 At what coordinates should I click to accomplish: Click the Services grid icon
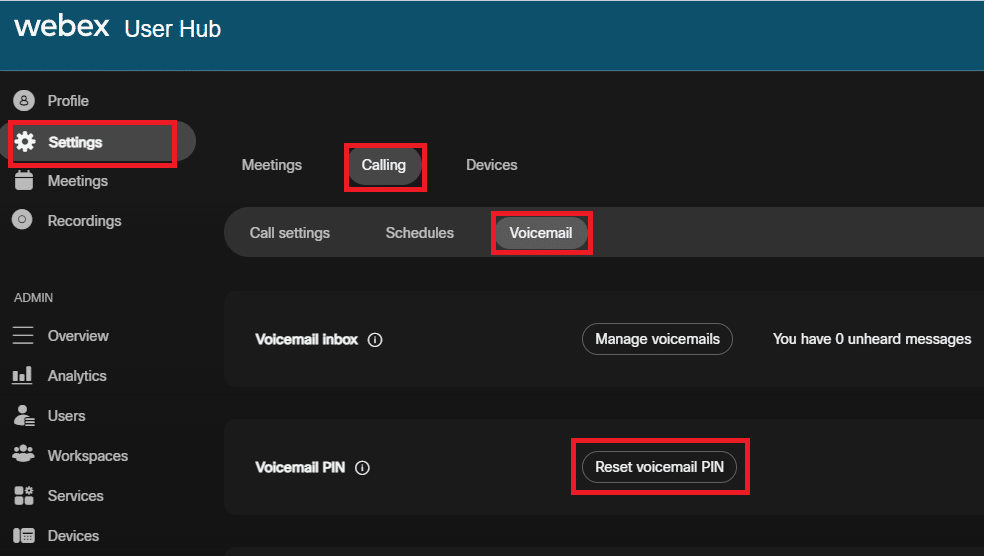tap(24, 495)
